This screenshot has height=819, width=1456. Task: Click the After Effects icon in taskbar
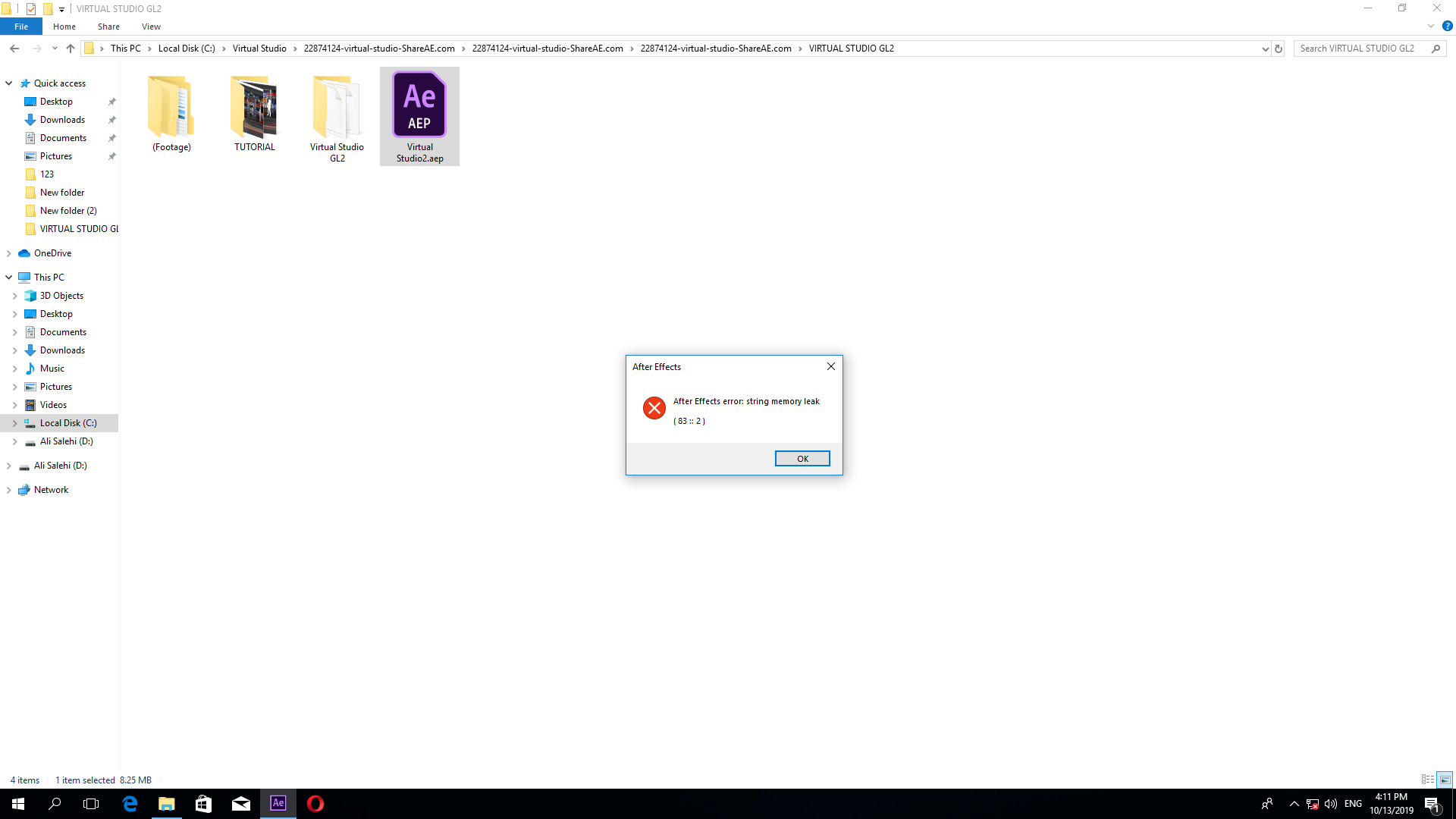click(x=278, y=803)
